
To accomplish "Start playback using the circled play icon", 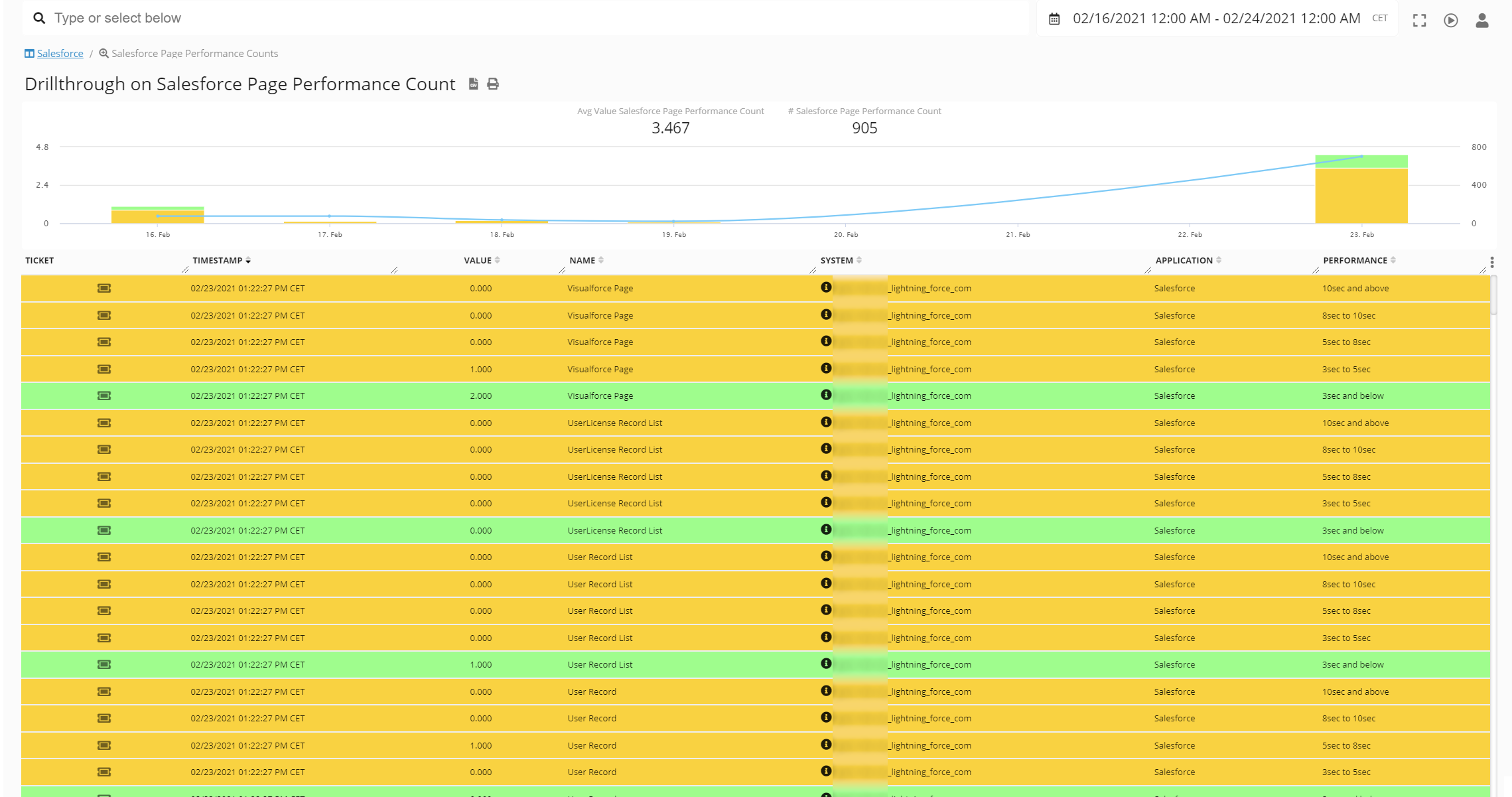I will 1450,20.
